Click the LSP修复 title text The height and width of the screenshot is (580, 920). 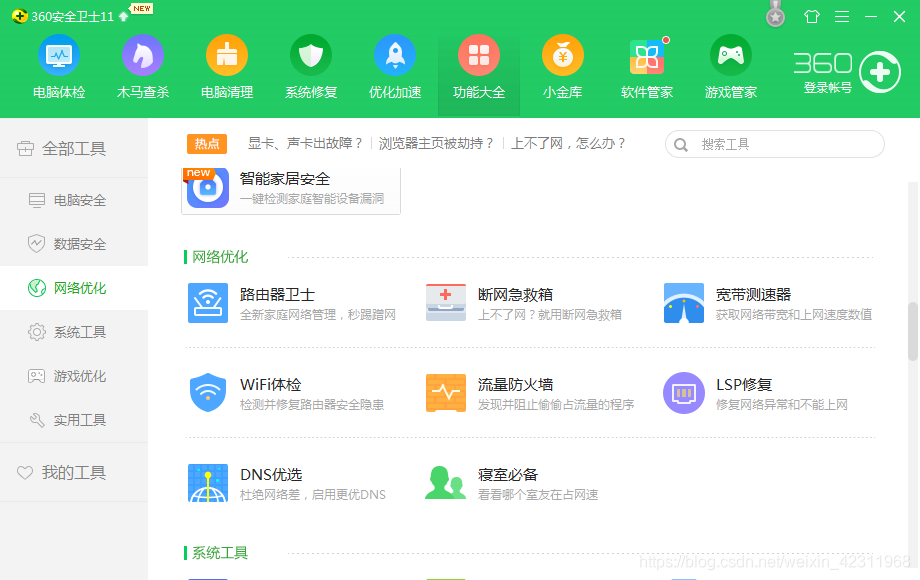(744, 385)
